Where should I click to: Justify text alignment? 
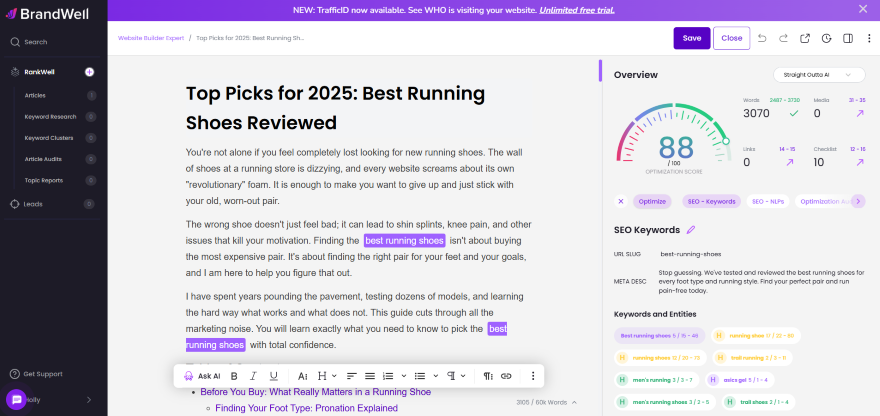click(x=370, y=376)
